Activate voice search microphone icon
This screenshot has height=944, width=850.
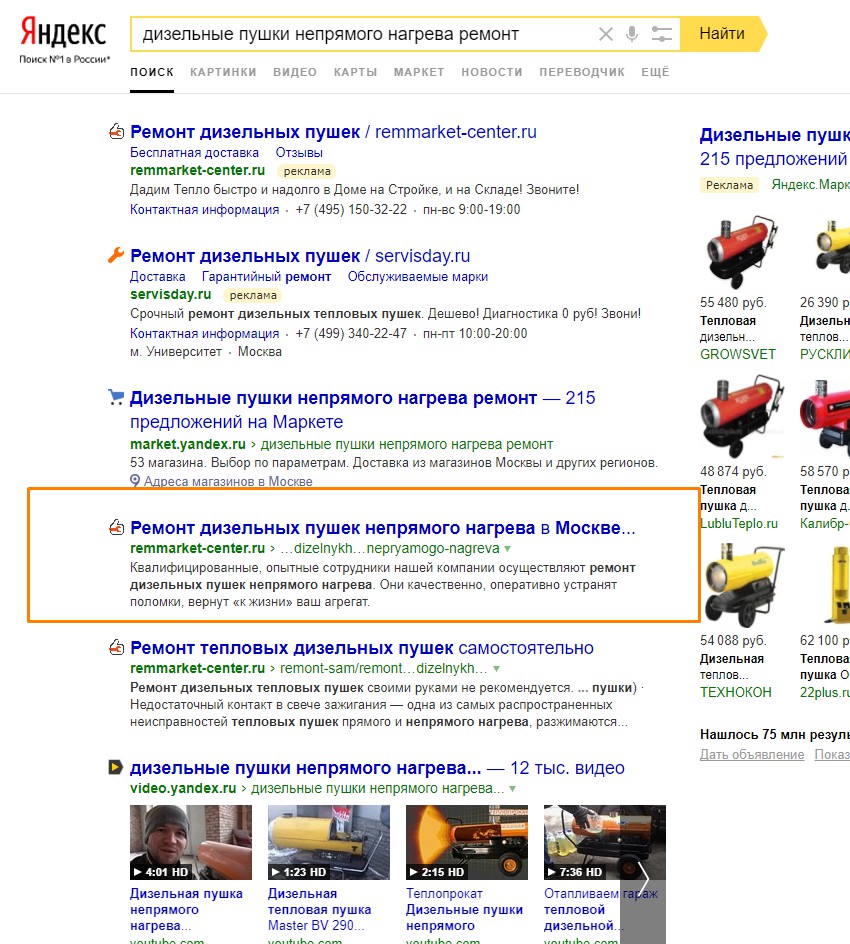click(631, 34)
